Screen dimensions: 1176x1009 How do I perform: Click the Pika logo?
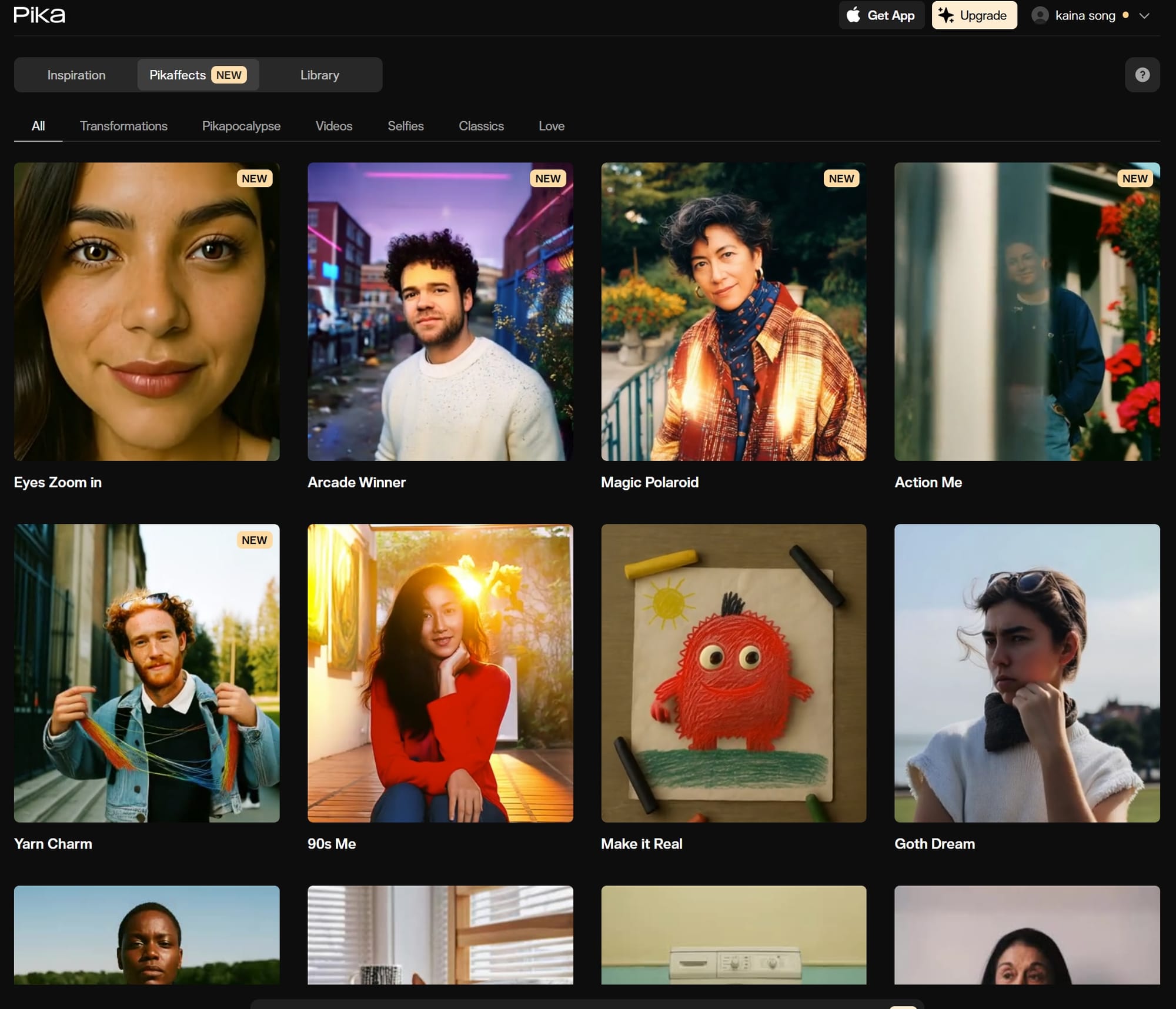[39, 15]
